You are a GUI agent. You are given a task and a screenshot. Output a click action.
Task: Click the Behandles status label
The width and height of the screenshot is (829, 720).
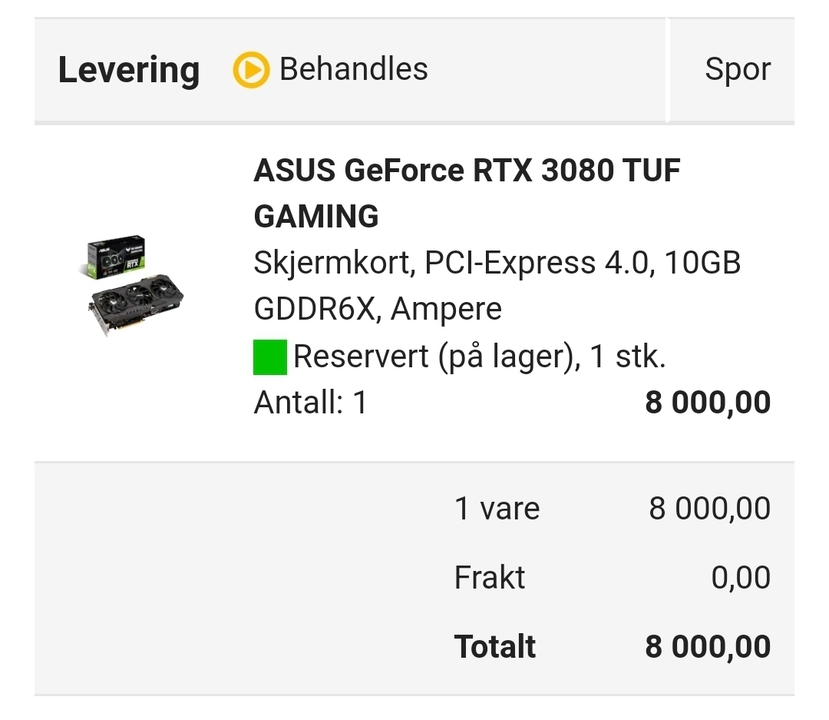(x=353, y=69)
